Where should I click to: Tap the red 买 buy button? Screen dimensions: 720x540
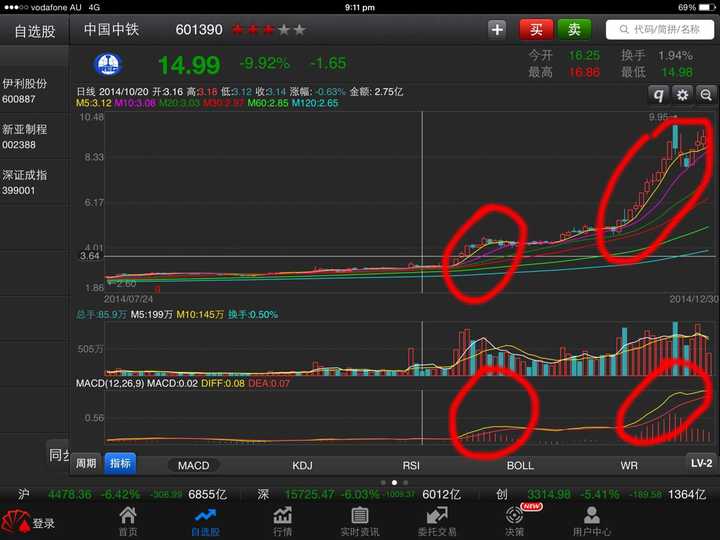(x=535, y=30)
